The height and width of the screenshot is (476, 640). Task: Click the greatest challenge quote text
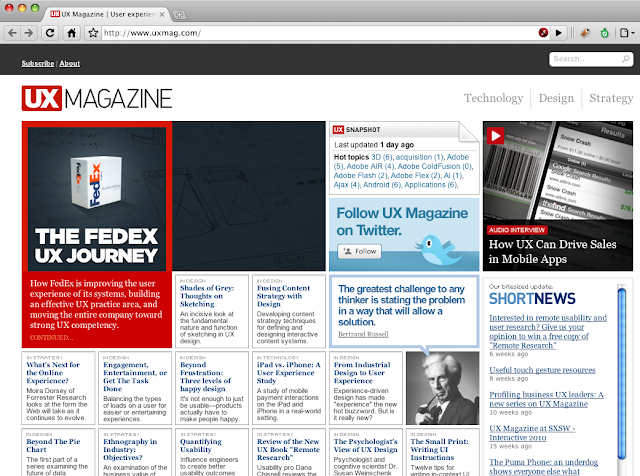(402, 305)
